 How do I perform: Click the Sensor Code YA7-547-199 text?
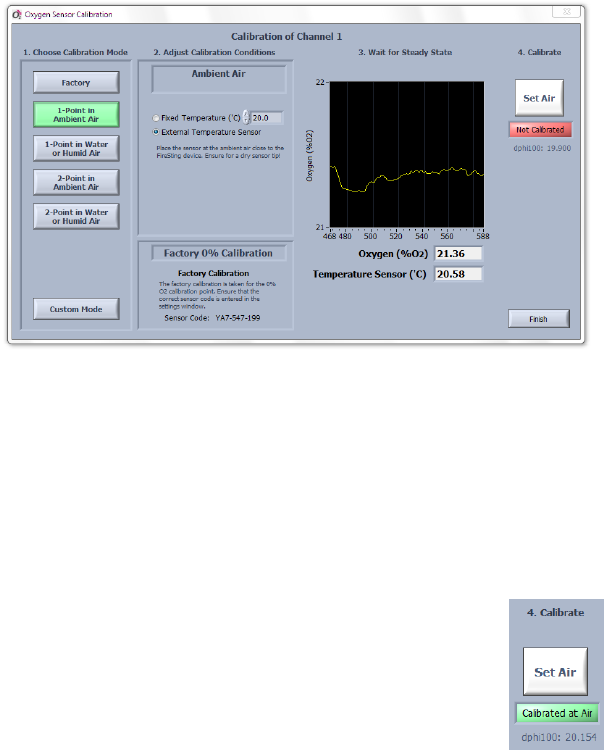tap(212, 318)
